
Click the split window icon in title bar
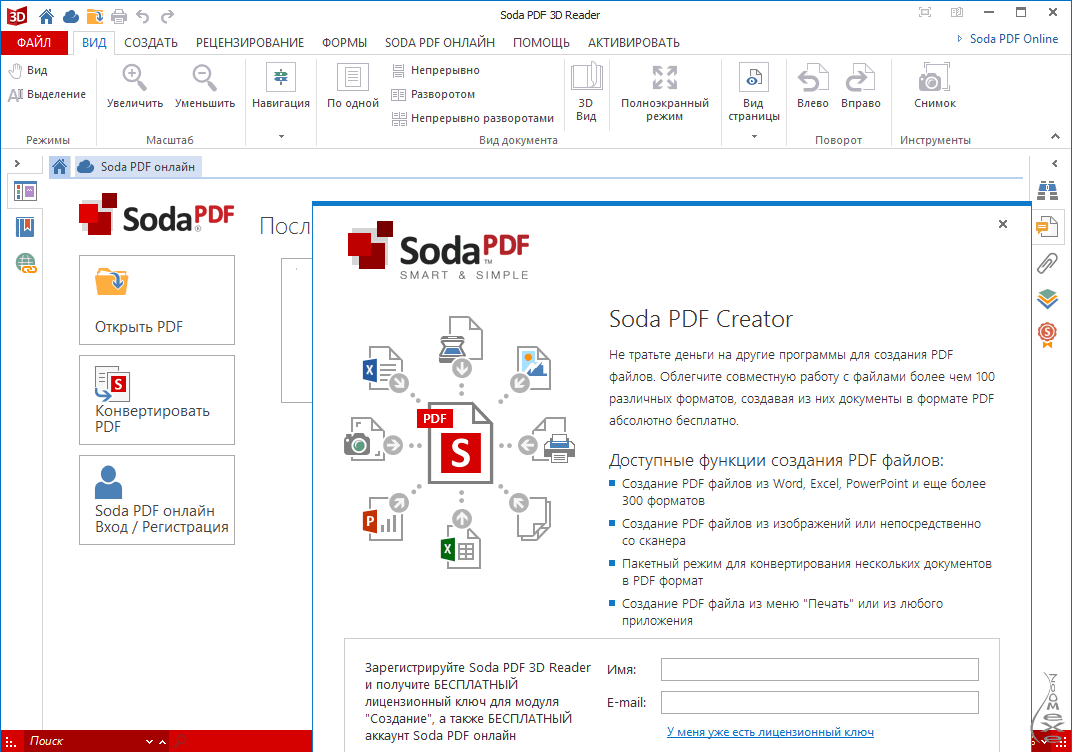click(x=957, y=12)
